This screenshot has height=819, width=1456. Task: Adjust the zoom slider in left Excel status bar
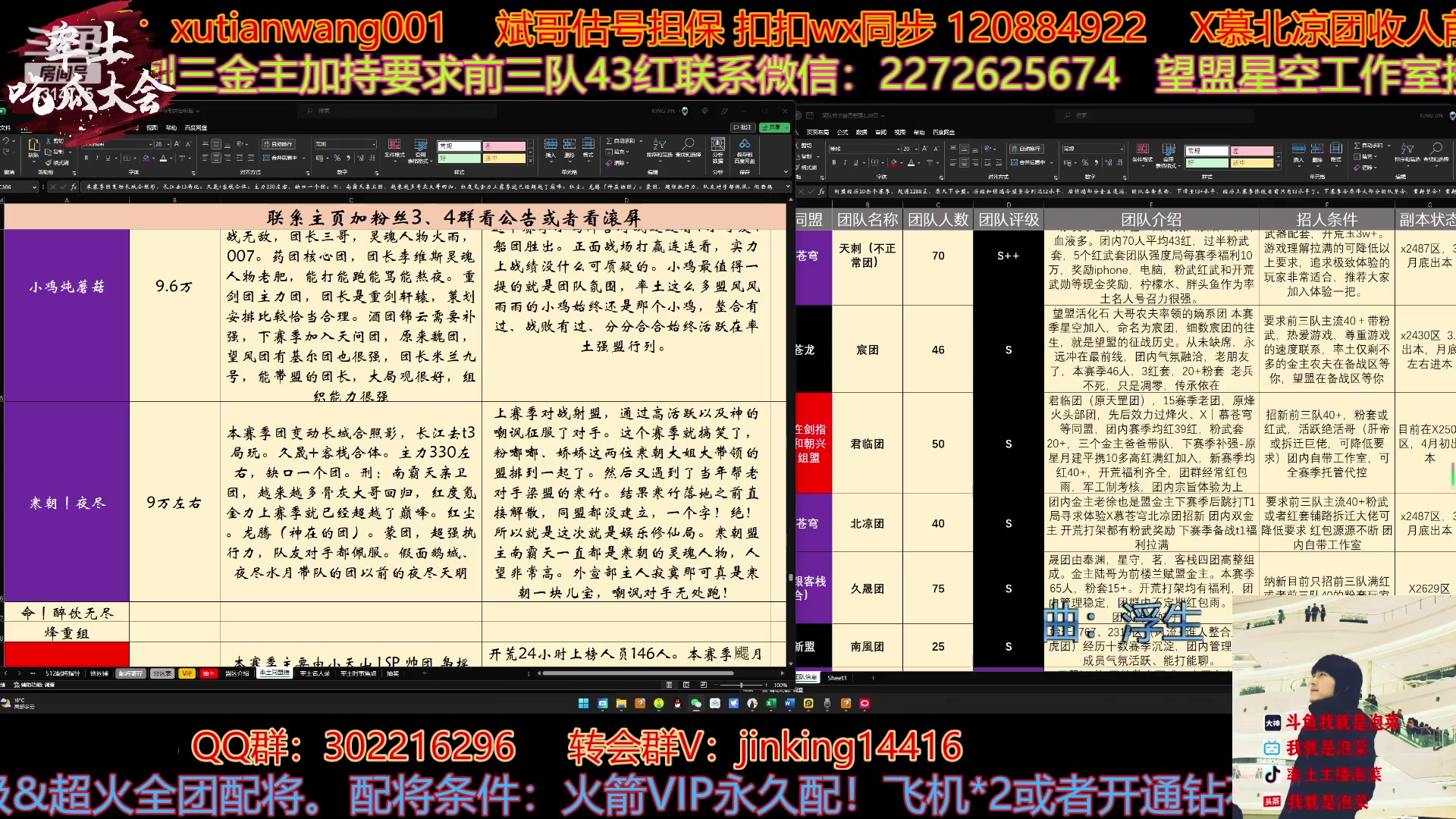point(742,685)
